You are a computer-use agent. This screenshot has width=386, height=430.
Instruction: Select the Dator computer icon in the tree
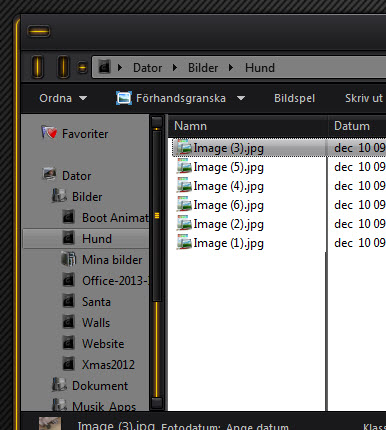tap(49, 175)
